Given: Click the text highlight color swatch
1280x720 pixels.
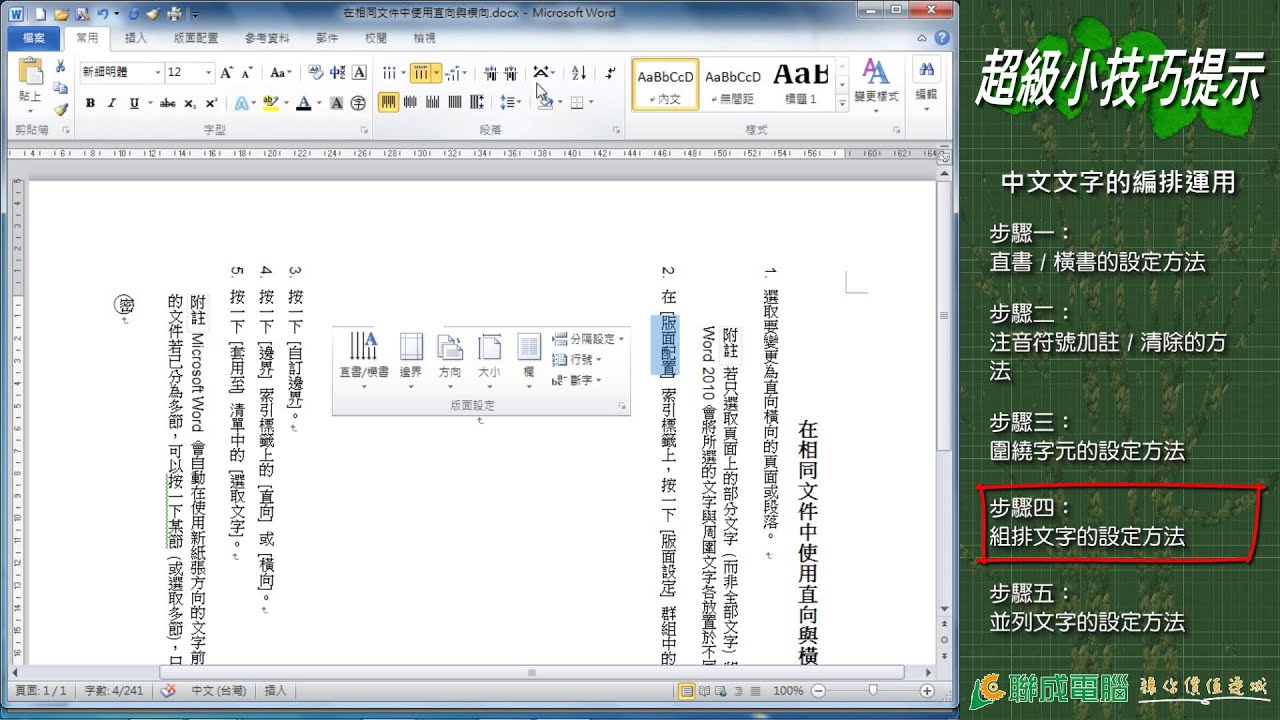Looking at the screenshot, I should click(x=269, y=102).
